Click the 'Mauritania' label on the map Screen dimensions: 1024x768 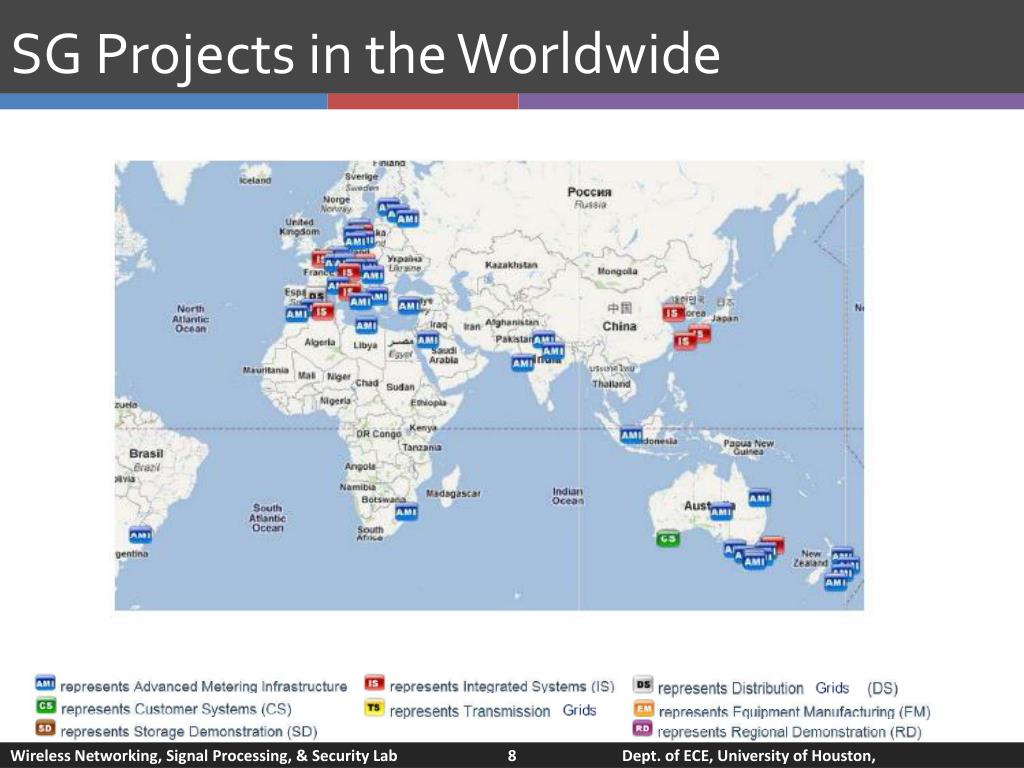(x=266, y=370)
